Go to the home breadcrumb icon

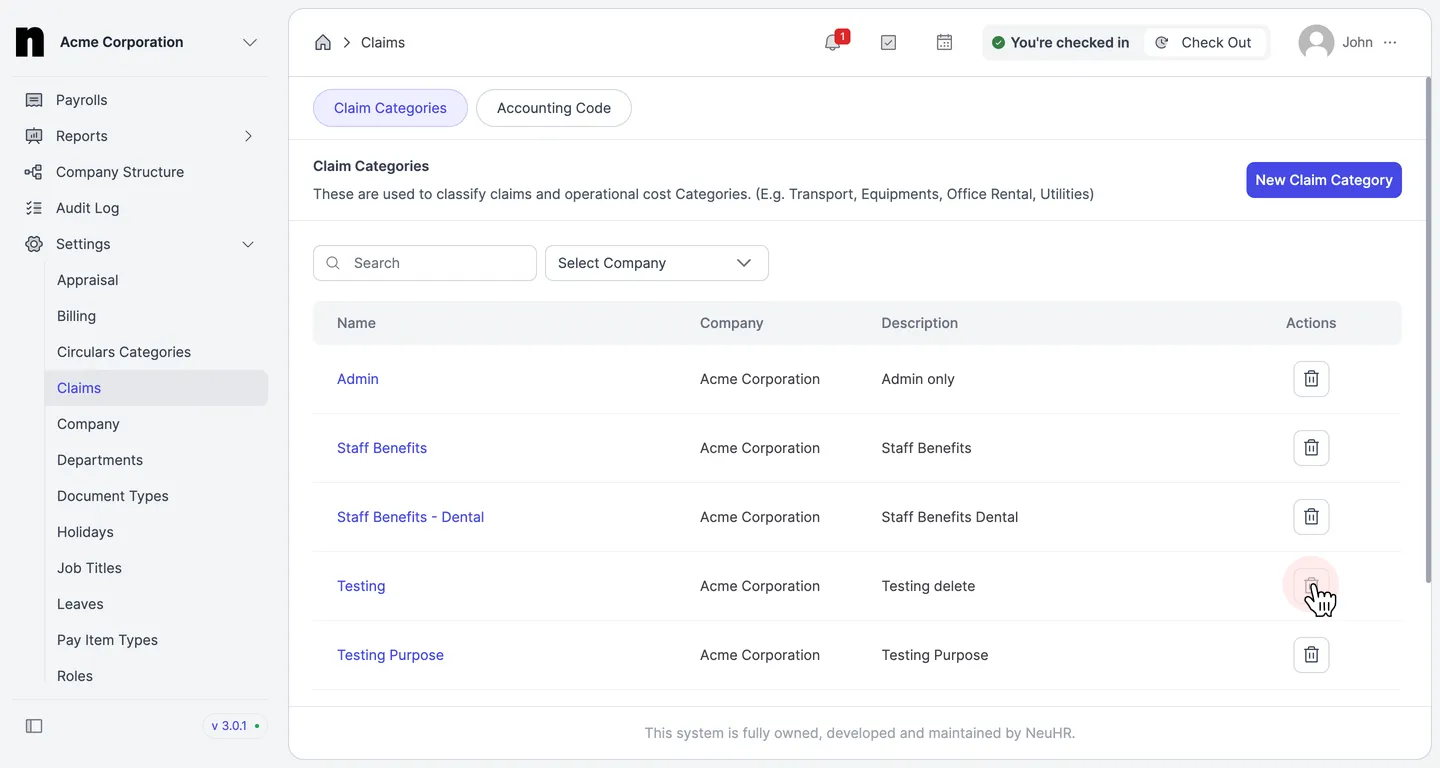tap(323, 42)
